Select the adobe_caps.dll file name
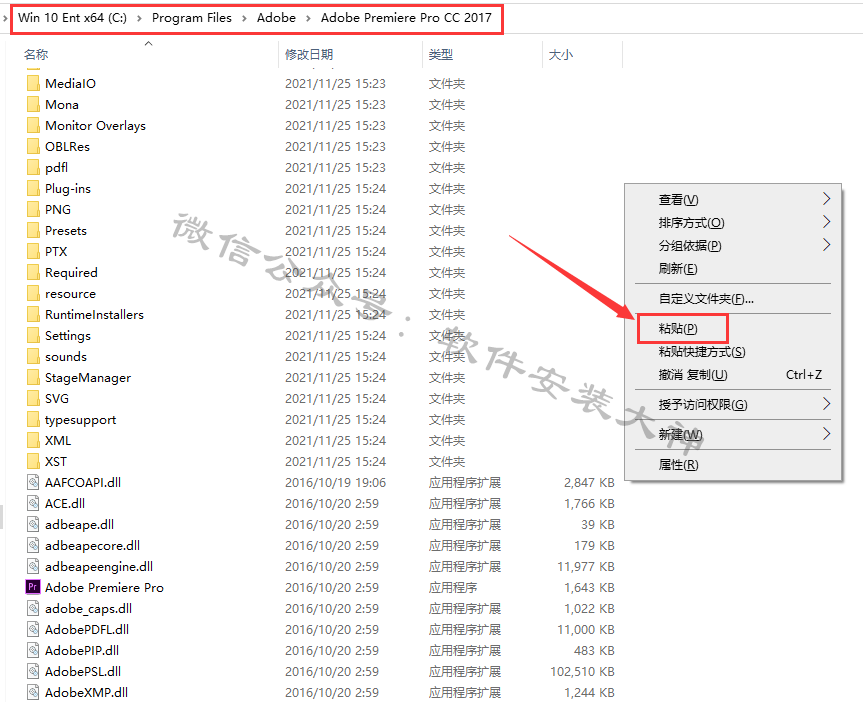The image size is (863, 702). click(x=89, y=608)
